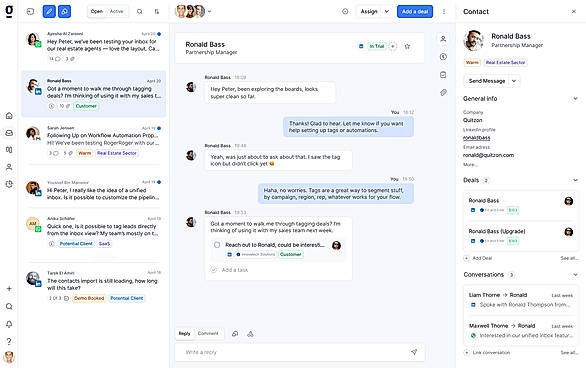The image size is (586, 368).
Task: Toggle the sidebar collapse icon
Action: tap(31, 12)
